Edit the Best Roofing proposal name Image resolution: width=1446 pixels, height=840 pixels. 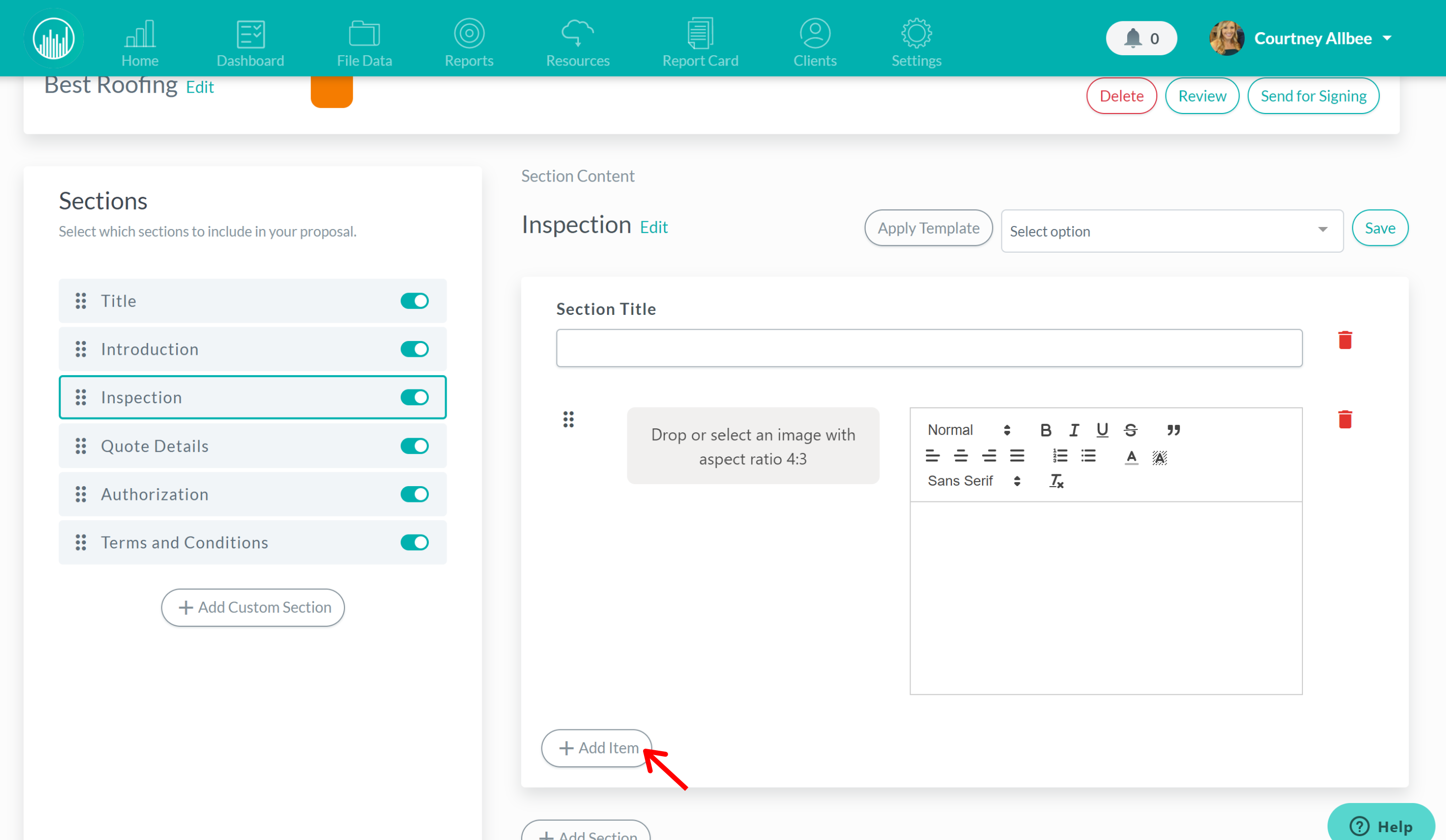200,87
